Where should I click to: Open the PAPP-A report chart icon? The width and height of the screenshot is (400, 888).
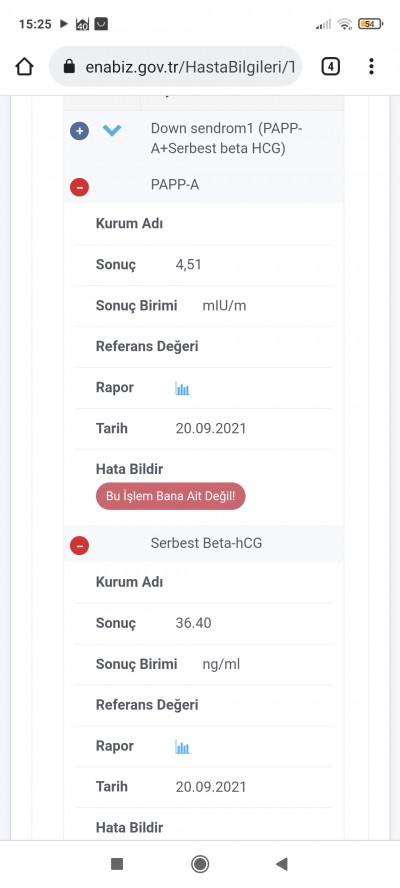coord(182,388)
